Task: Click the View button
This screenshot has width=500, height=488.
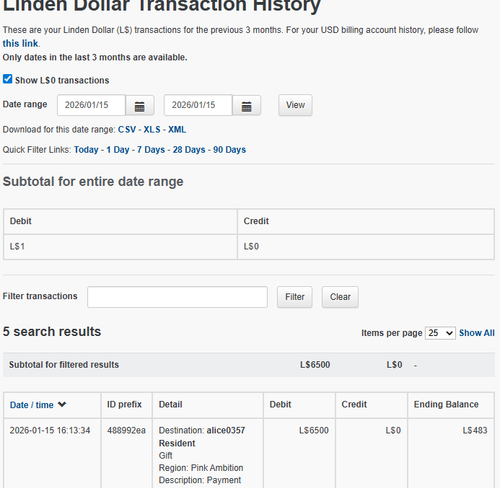Action: 295,105
